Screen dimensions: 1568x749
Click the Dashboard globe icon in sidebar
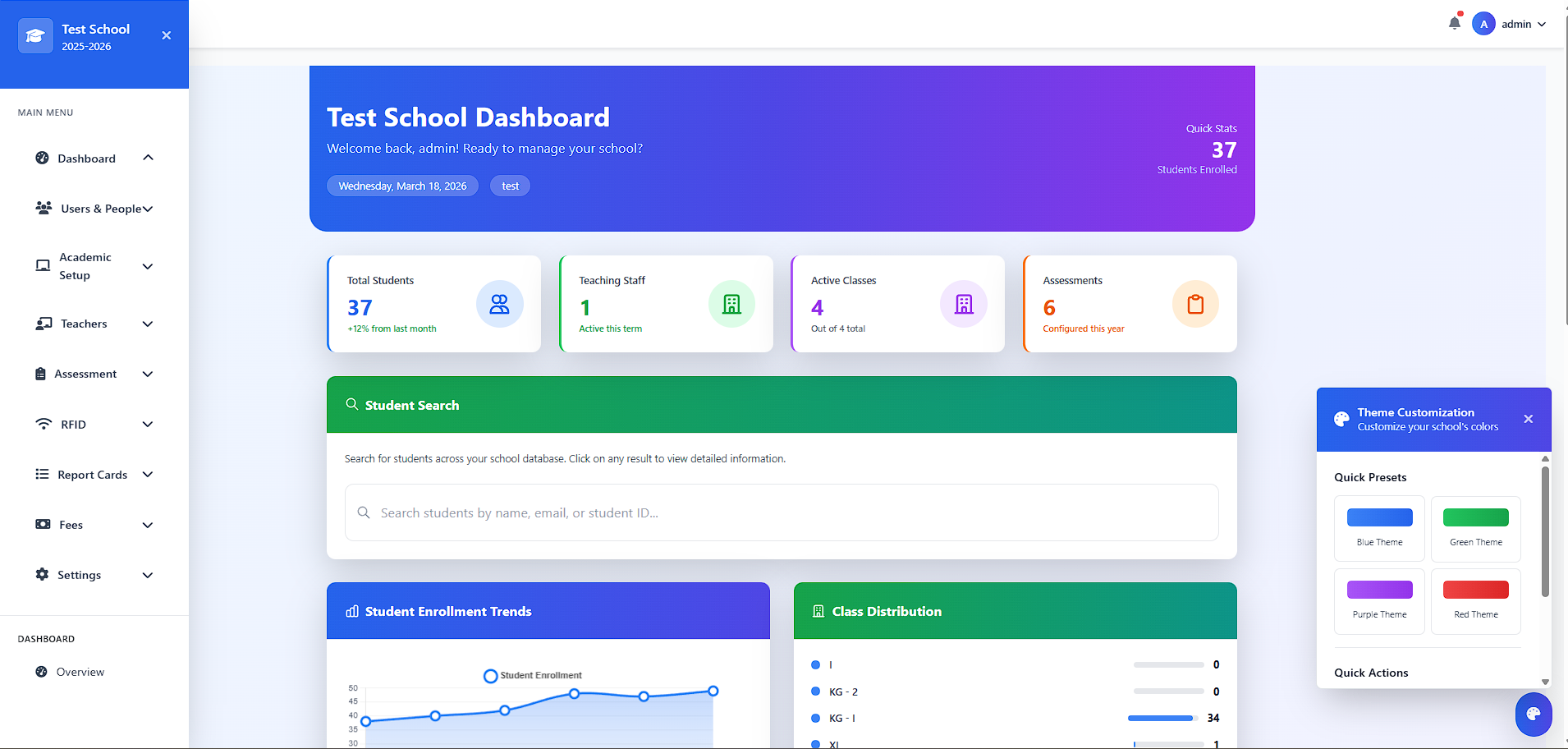click(x=42, y=158)
